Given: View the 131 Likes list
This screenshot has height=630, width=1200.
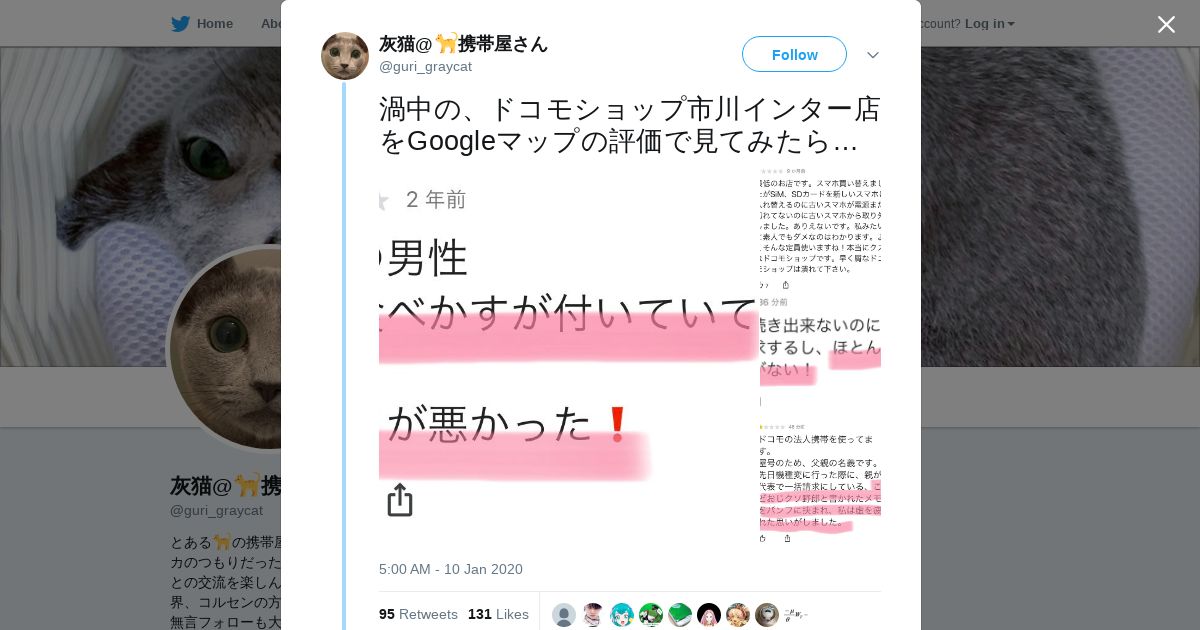Looking at the screenshot, I should 498,614.
